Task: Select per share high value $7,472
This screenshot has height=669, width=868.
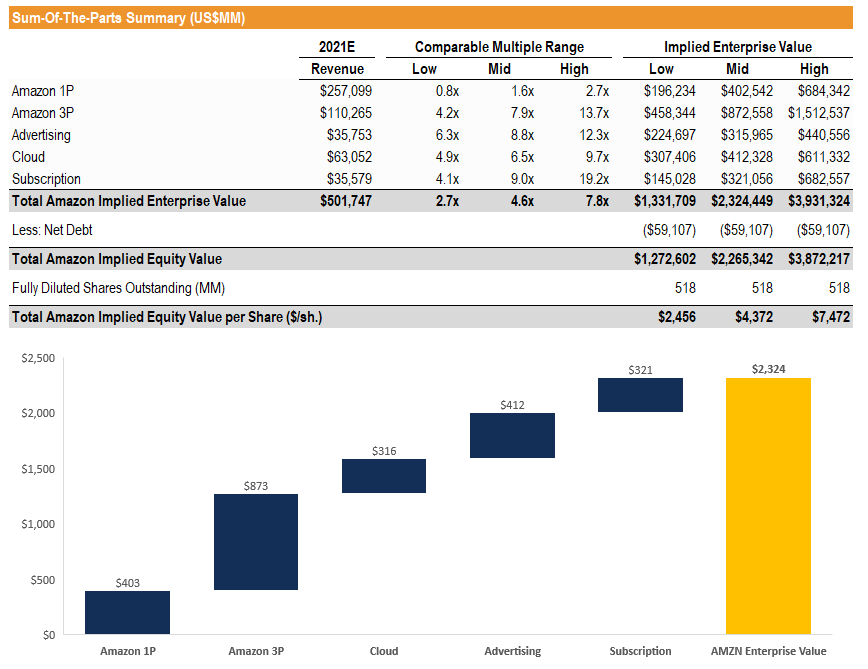Action: (831, 317)
